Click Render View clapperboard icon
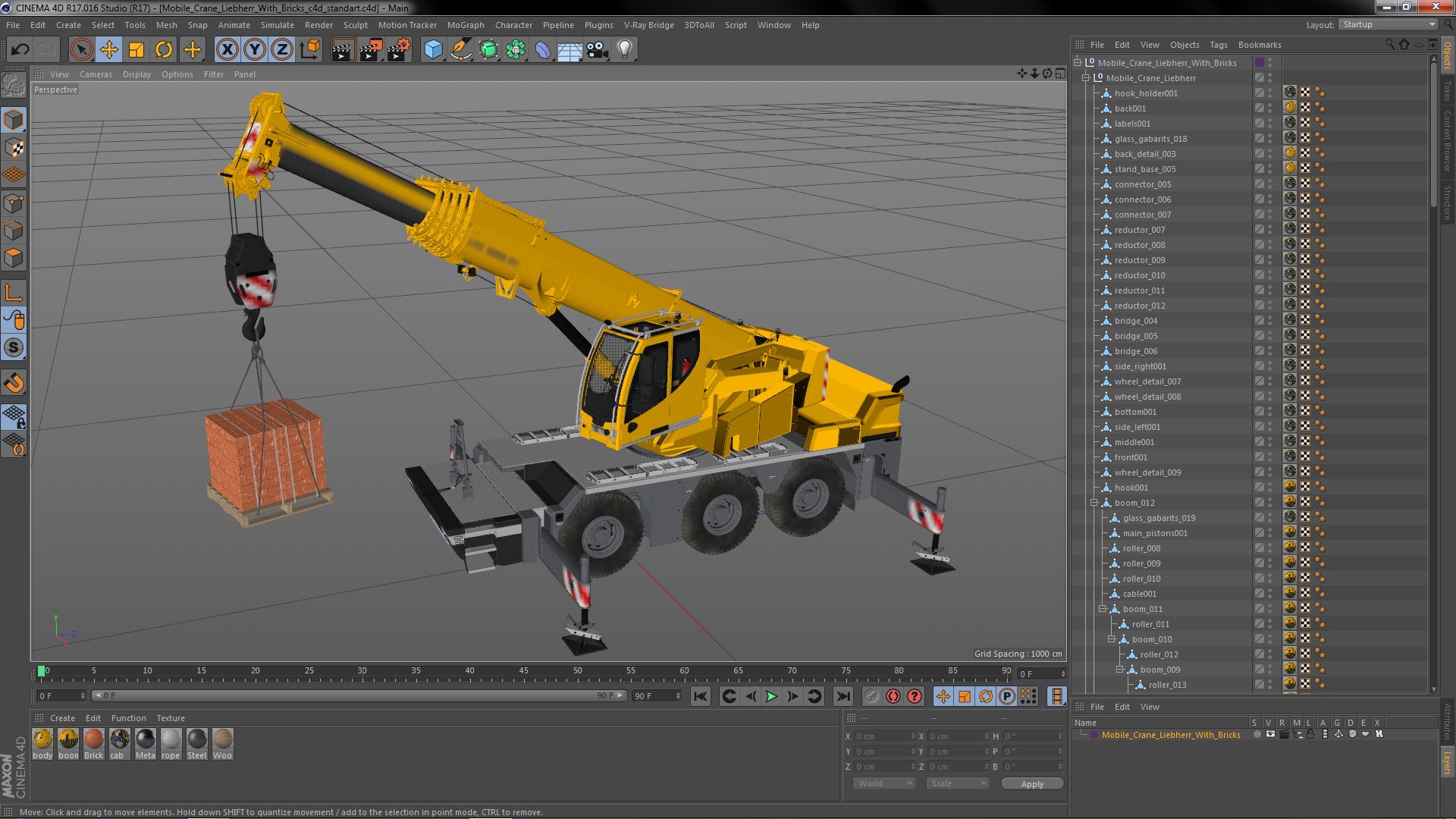This screenshot has width=1456, height=819. point(343,50)
